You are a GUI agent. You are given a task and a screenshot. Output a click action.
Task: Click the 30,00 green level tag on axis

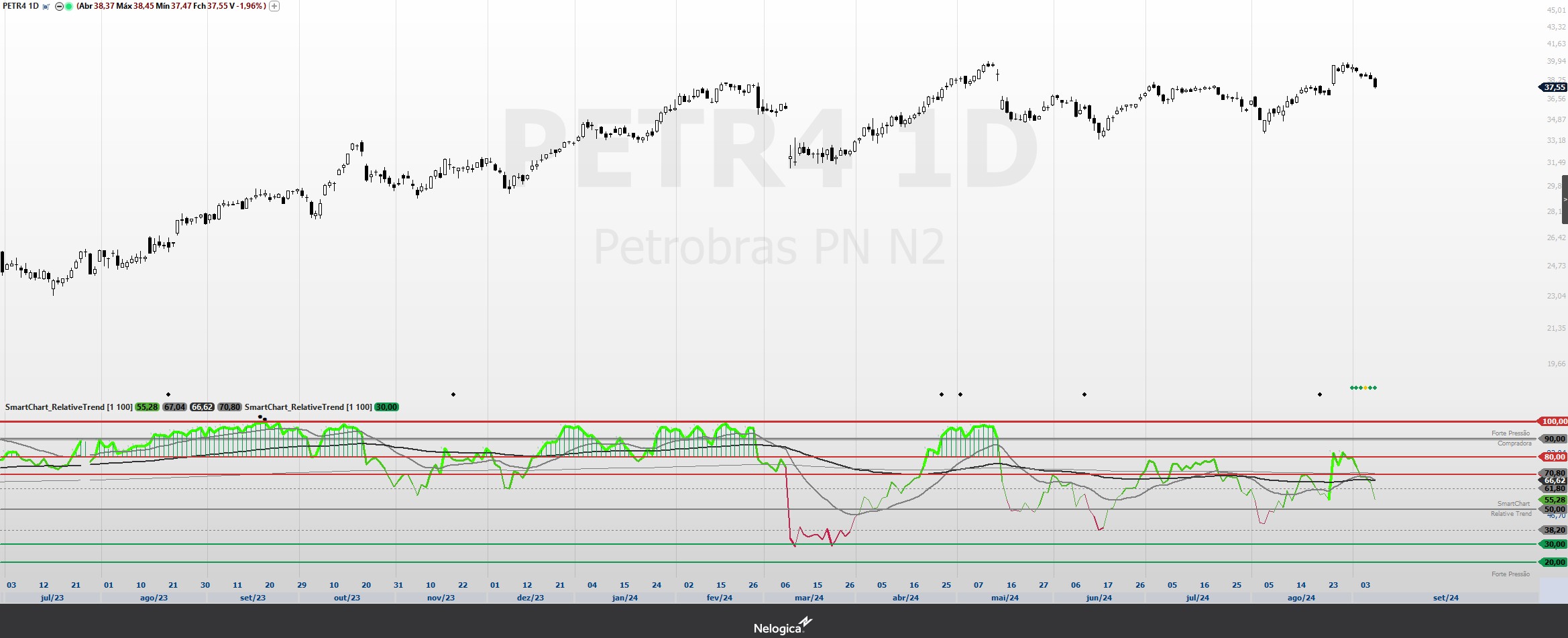(1553, 544)
